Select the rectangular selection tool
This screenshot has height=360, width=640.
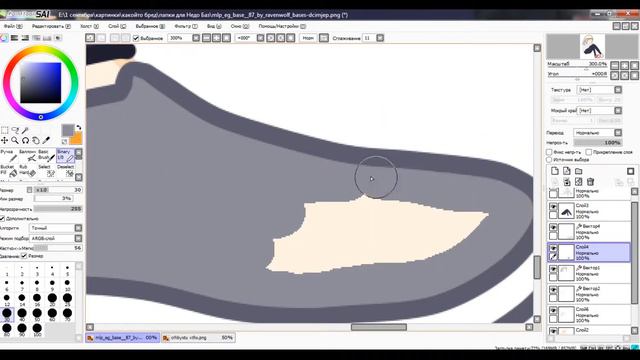[x=4, y=130]
